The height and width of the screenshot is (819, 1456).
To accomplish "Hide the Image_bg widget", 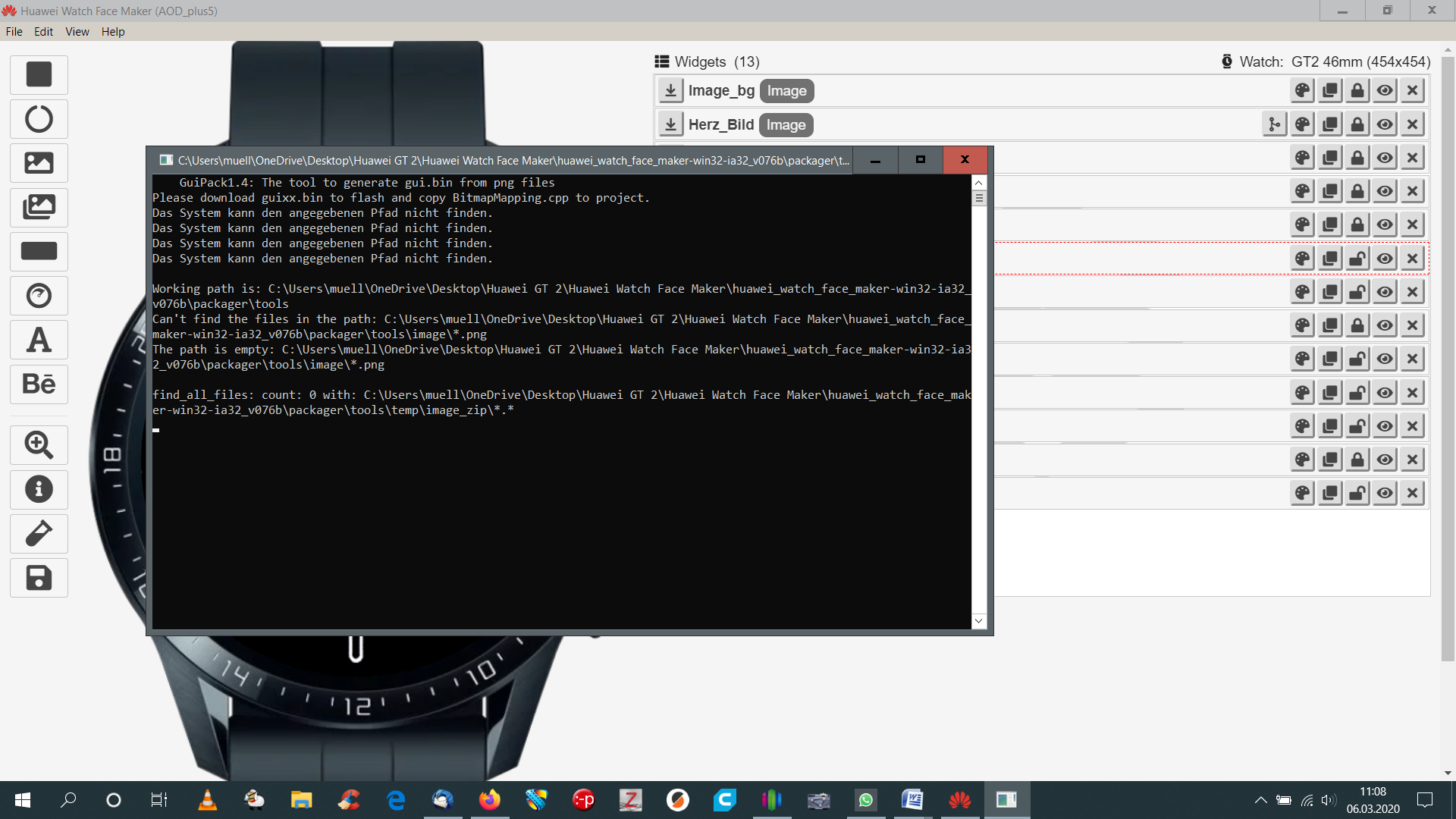I will point(1385,91).
